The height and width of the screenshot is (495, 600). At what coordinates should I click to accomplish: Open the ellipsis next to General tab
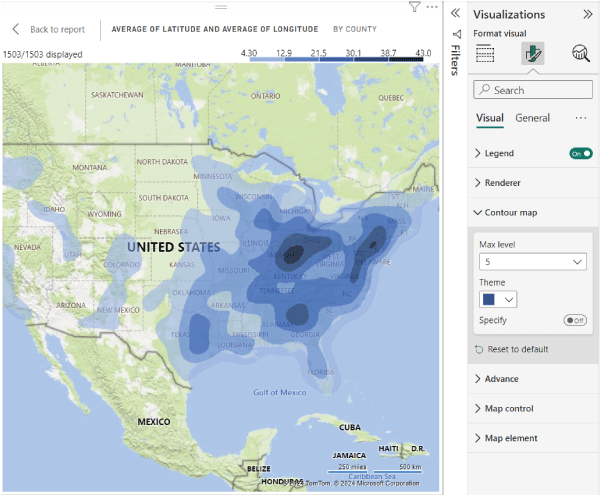(580, 118)
